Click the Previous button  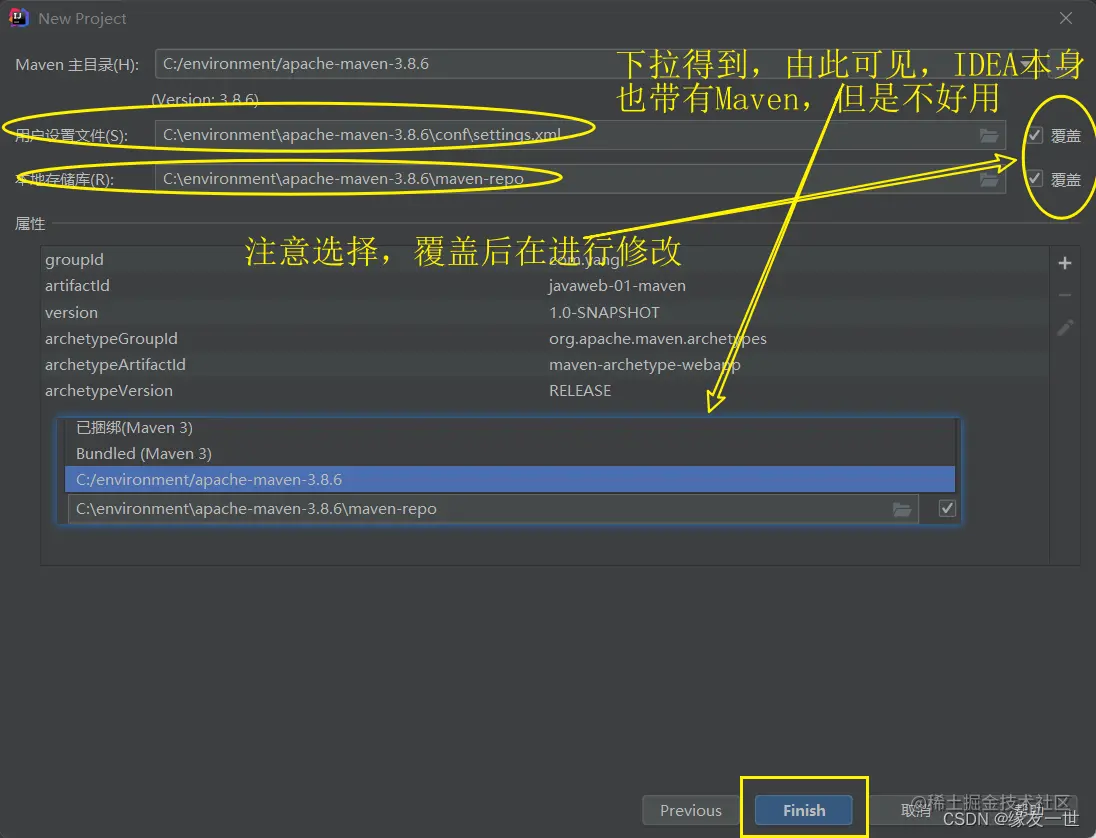pyautogui.click(x=689, y=810)
